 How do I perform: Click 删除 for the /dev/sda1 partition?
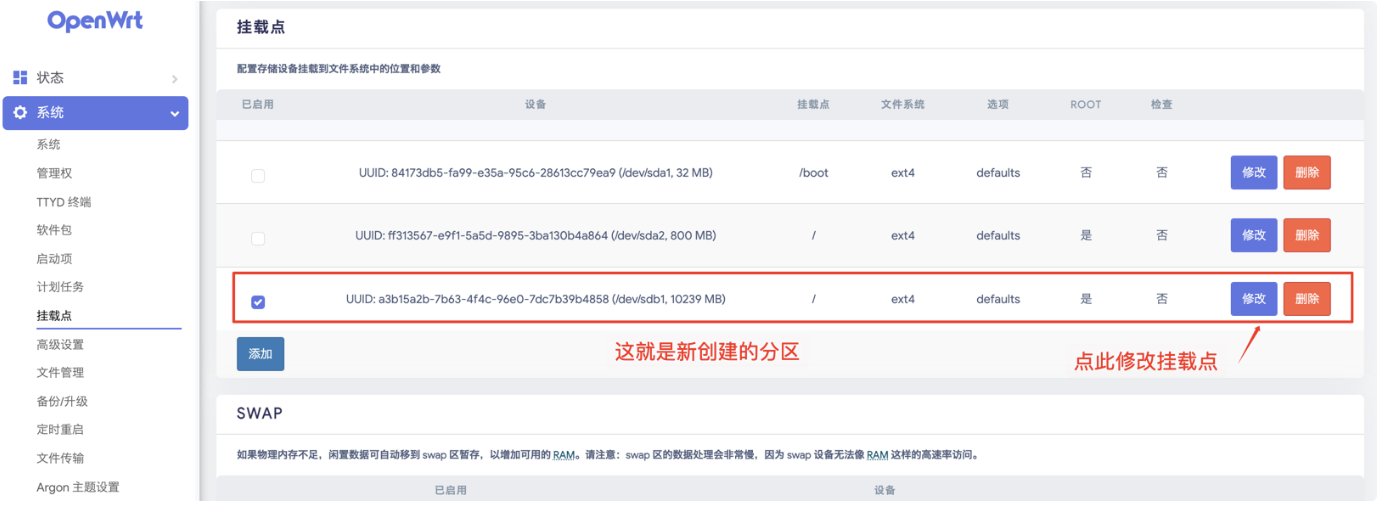(x=1306, y=172)
